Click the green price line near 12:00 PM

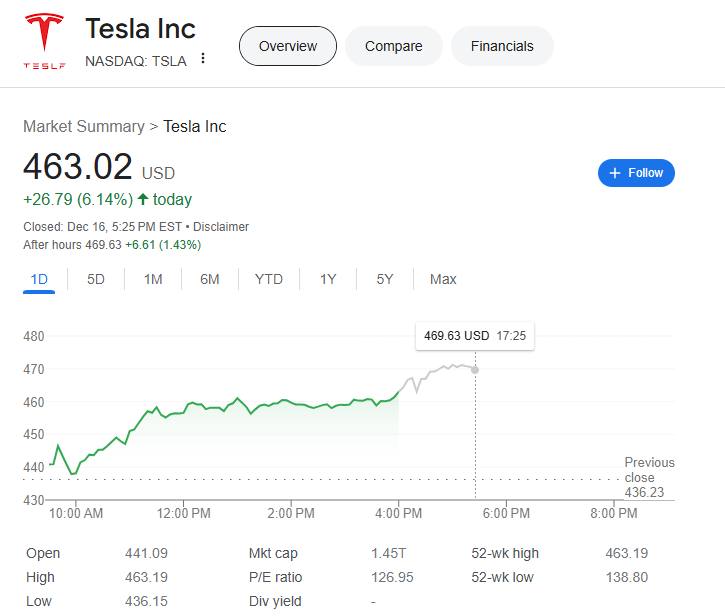point(185,409)
